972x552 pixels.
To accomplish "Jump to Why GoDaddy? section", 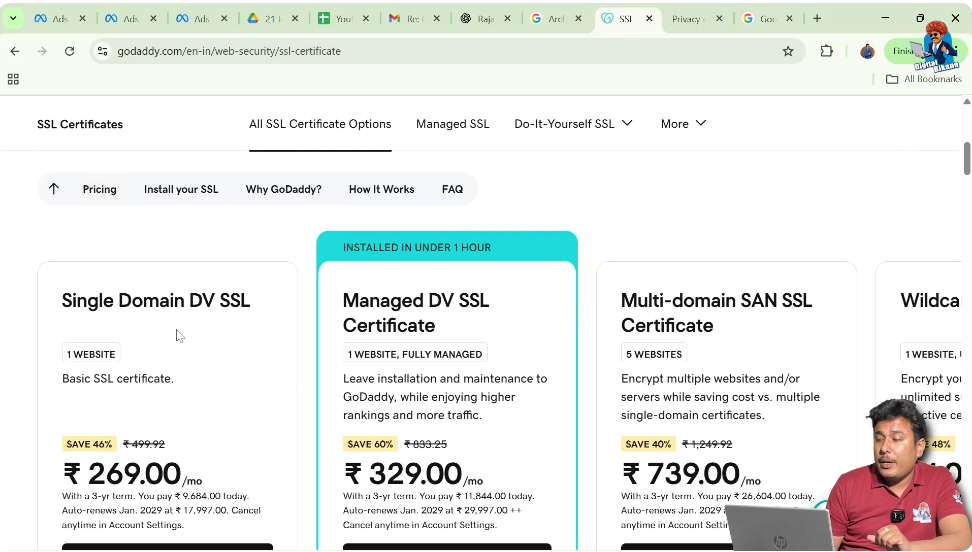I will click(x=283, y=189).
